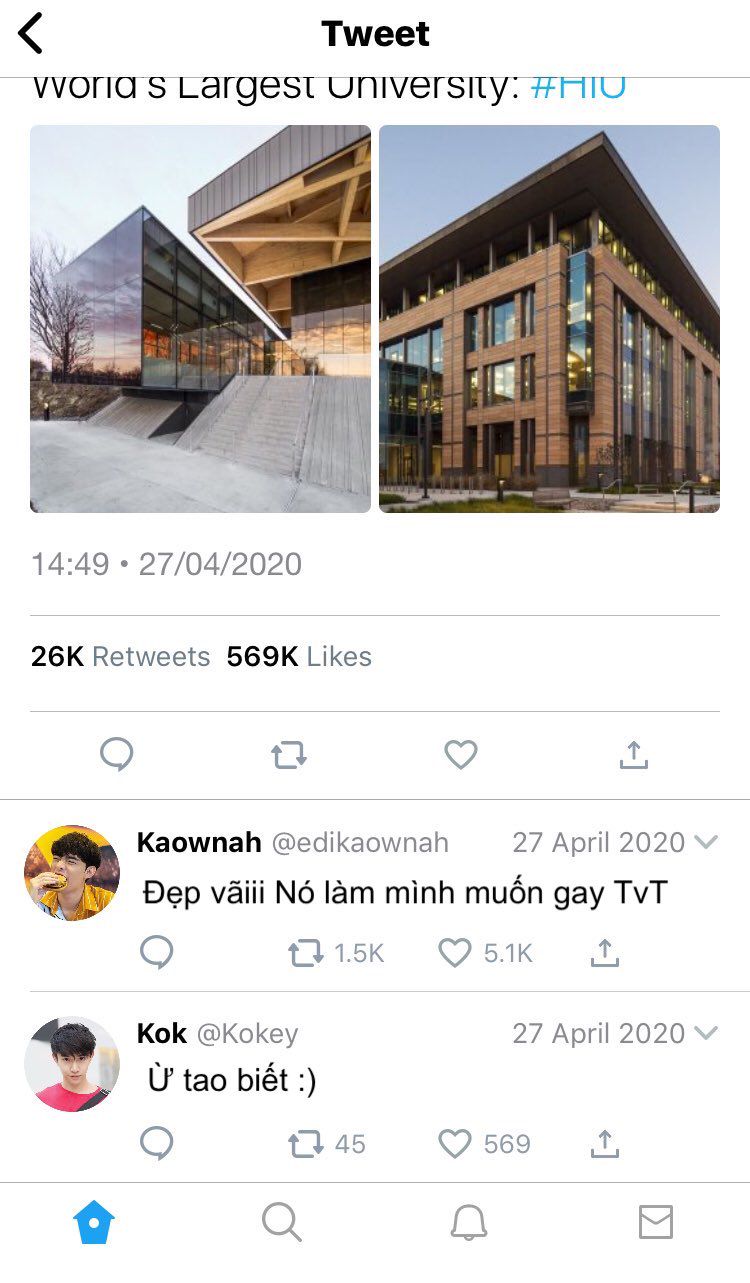Open the Home tab in bottom bar

(x=94, y=1222)
